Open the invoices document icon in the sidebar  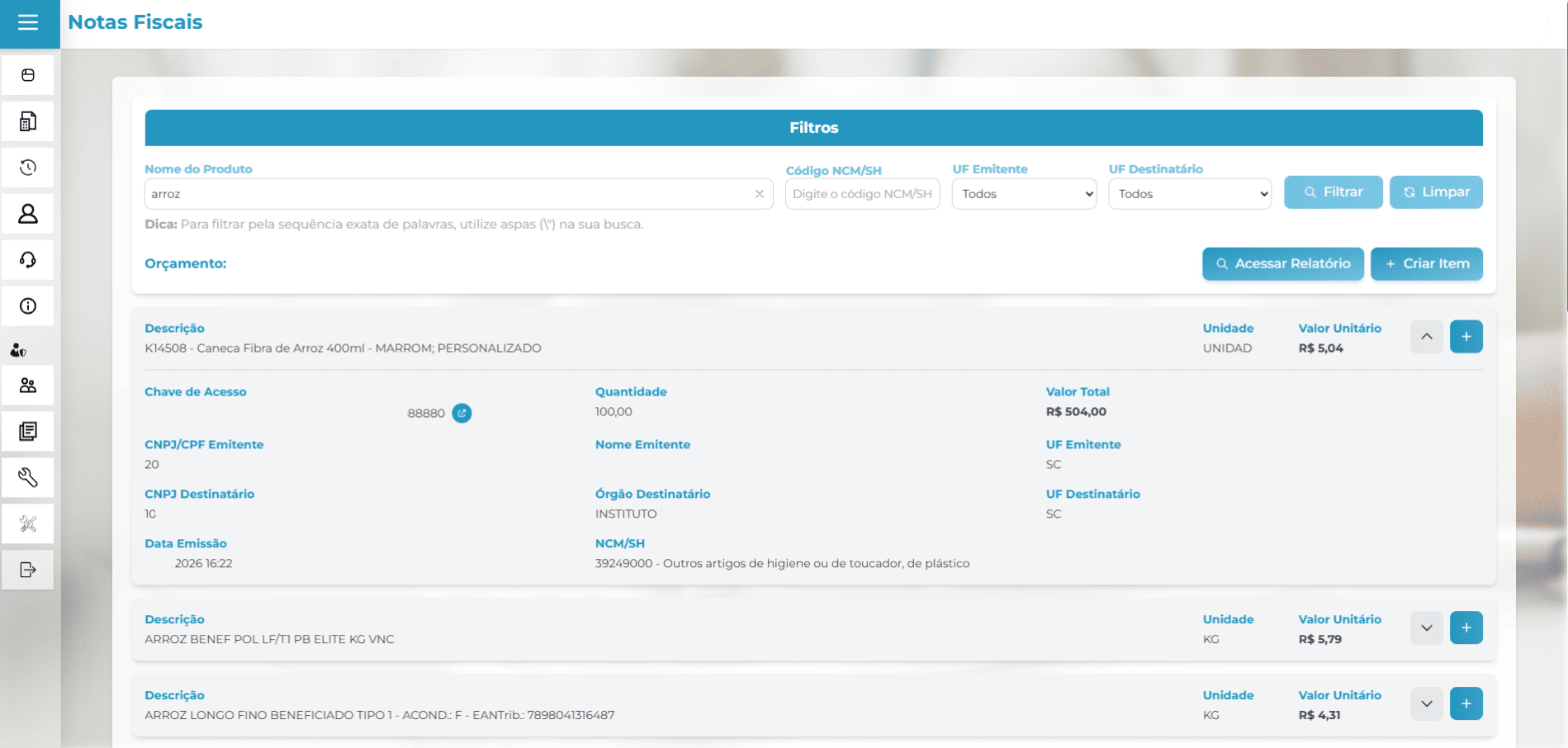point(27,121)
